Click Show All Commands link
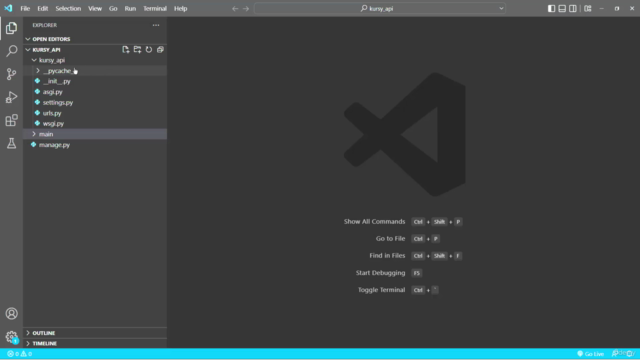Screen dimensions: 640x360 tap(374, 222)
